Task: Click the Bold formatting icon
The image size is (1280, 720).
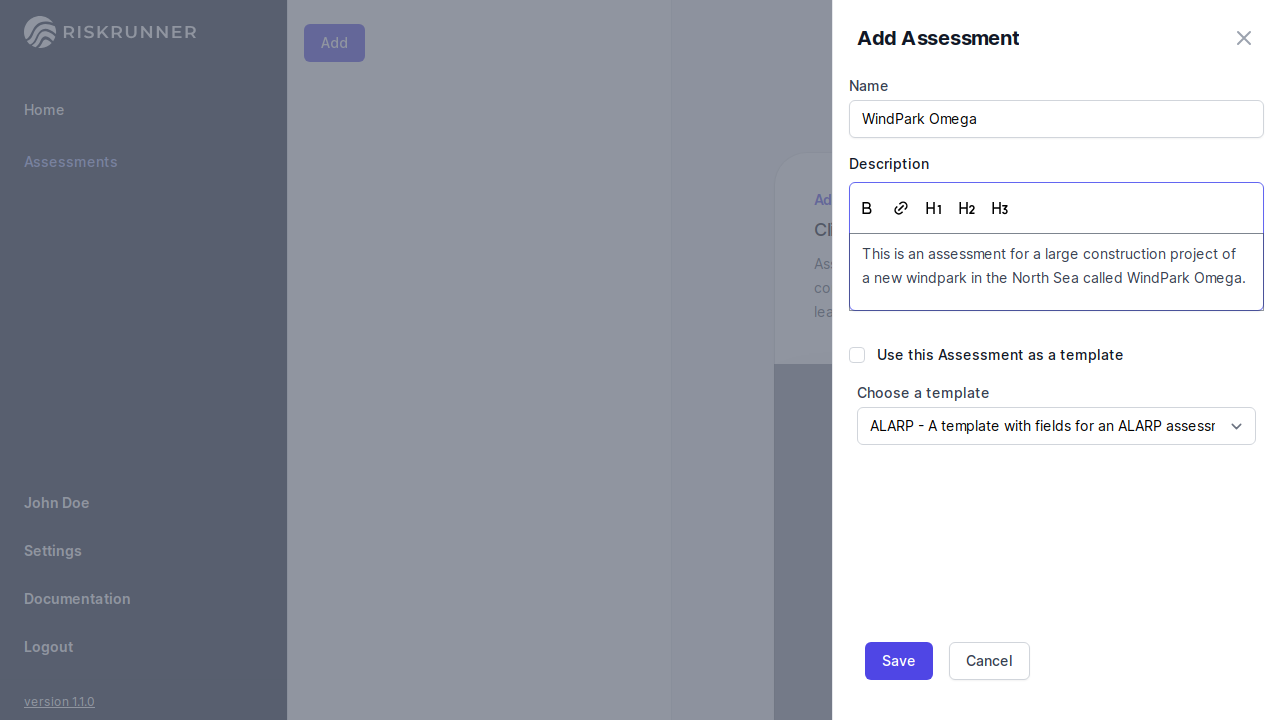Action: [867, 208]
